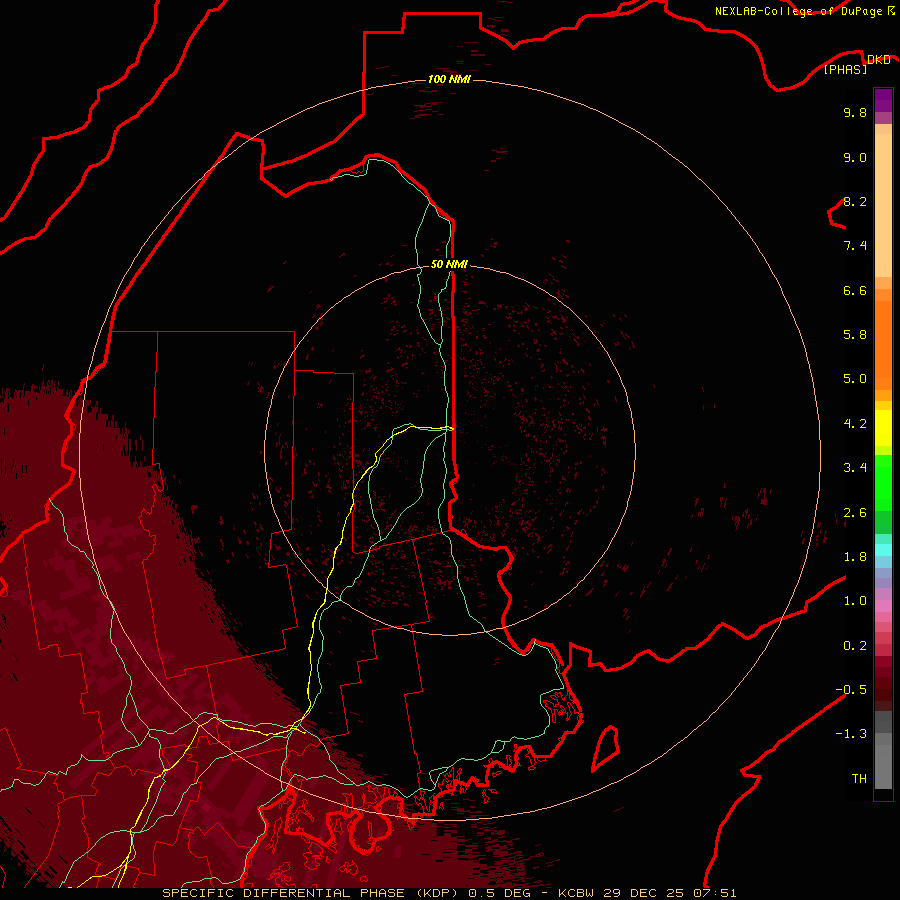Pick the purple top segment of color bar
Image resolution: width=900 pixels, height=900 pixels.
(x=883, y=100)
